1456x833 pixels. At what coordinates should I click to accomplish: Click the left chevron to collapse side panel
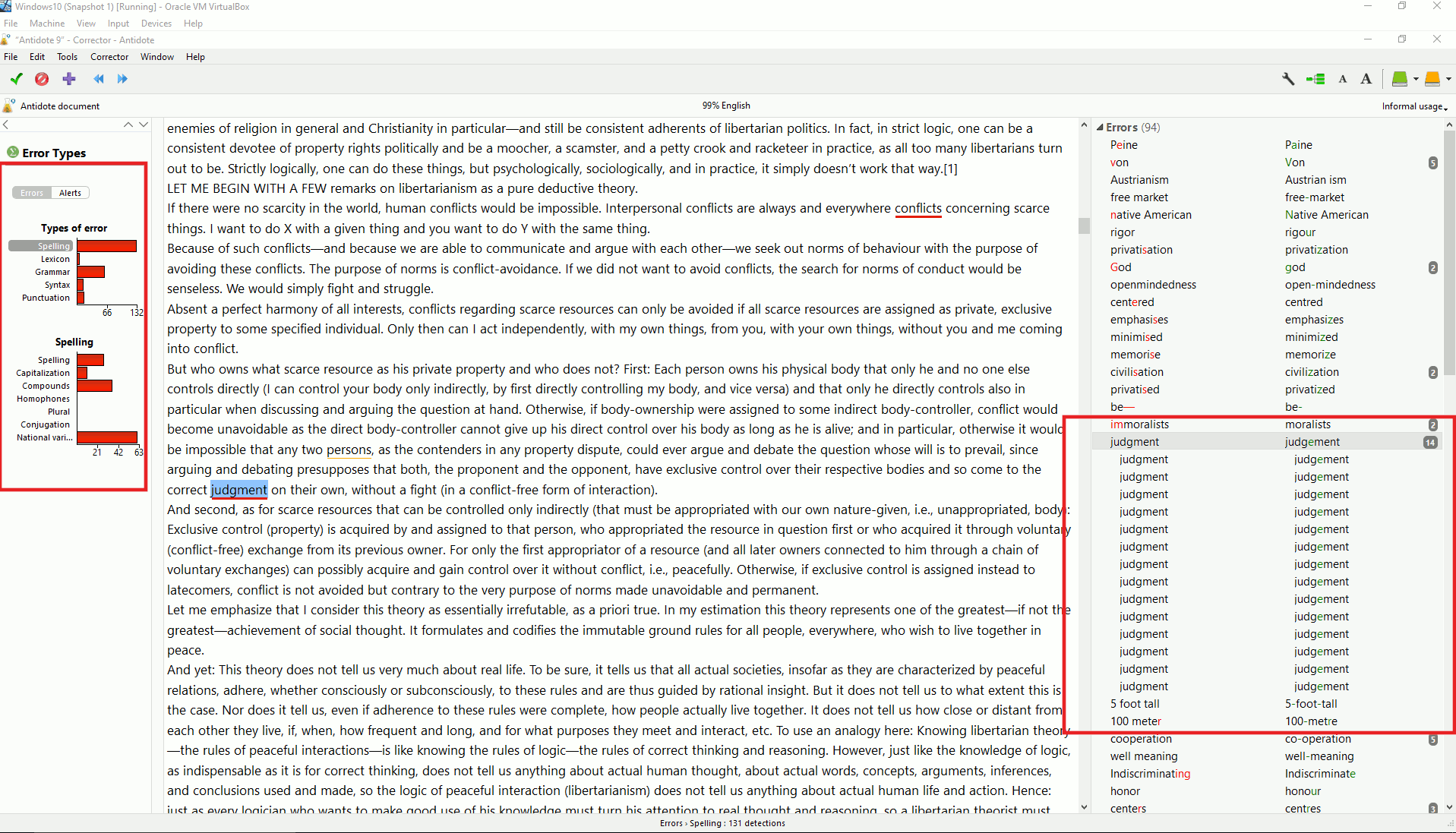pyautogui.click(x=6, y=125)
